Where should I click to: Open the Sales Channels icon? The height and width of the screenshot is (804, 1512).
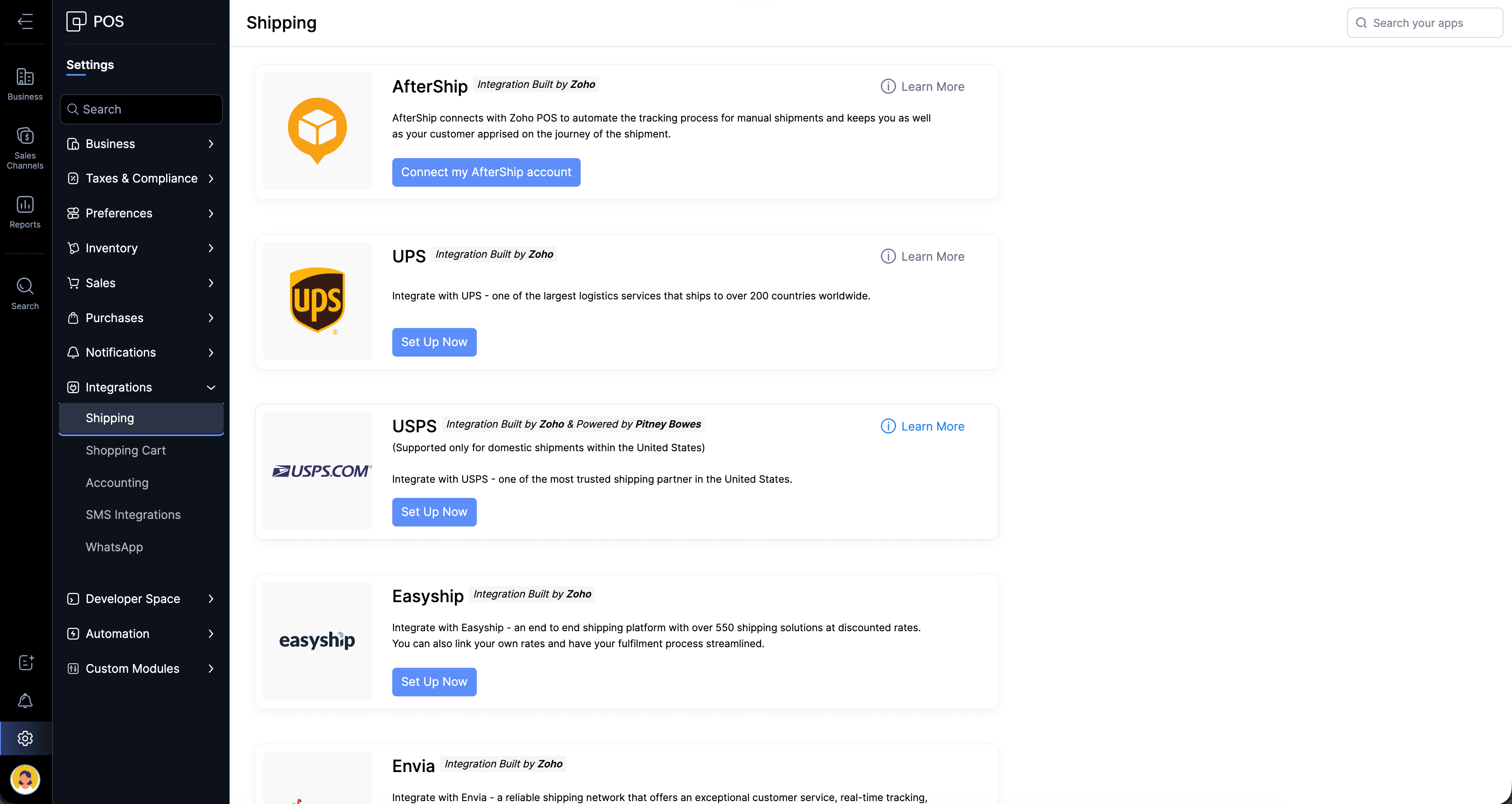pyautogui.click(x=25, y=148)
